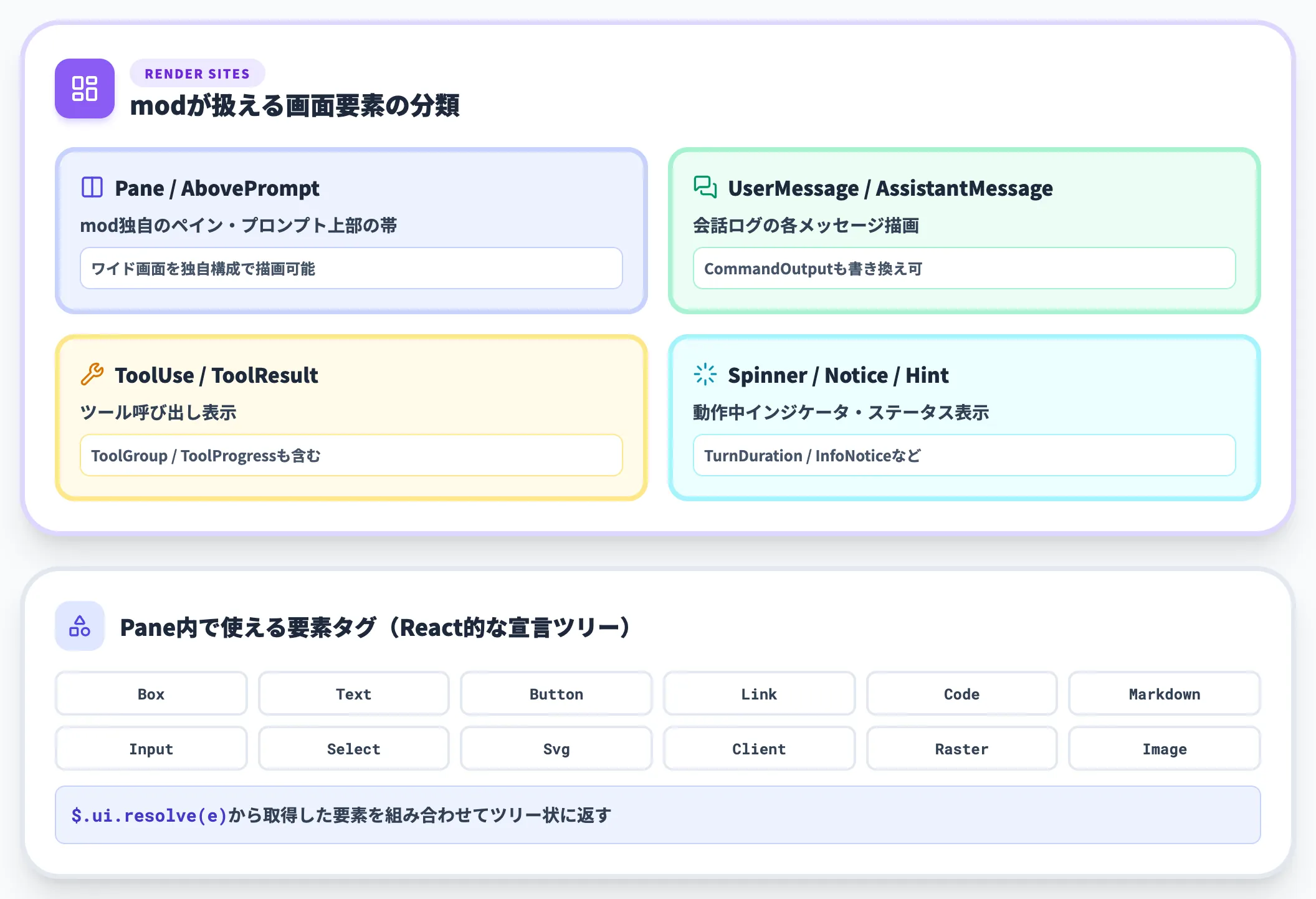Click the Link tag
The image size is (1316, 899).
click(759, 694)
